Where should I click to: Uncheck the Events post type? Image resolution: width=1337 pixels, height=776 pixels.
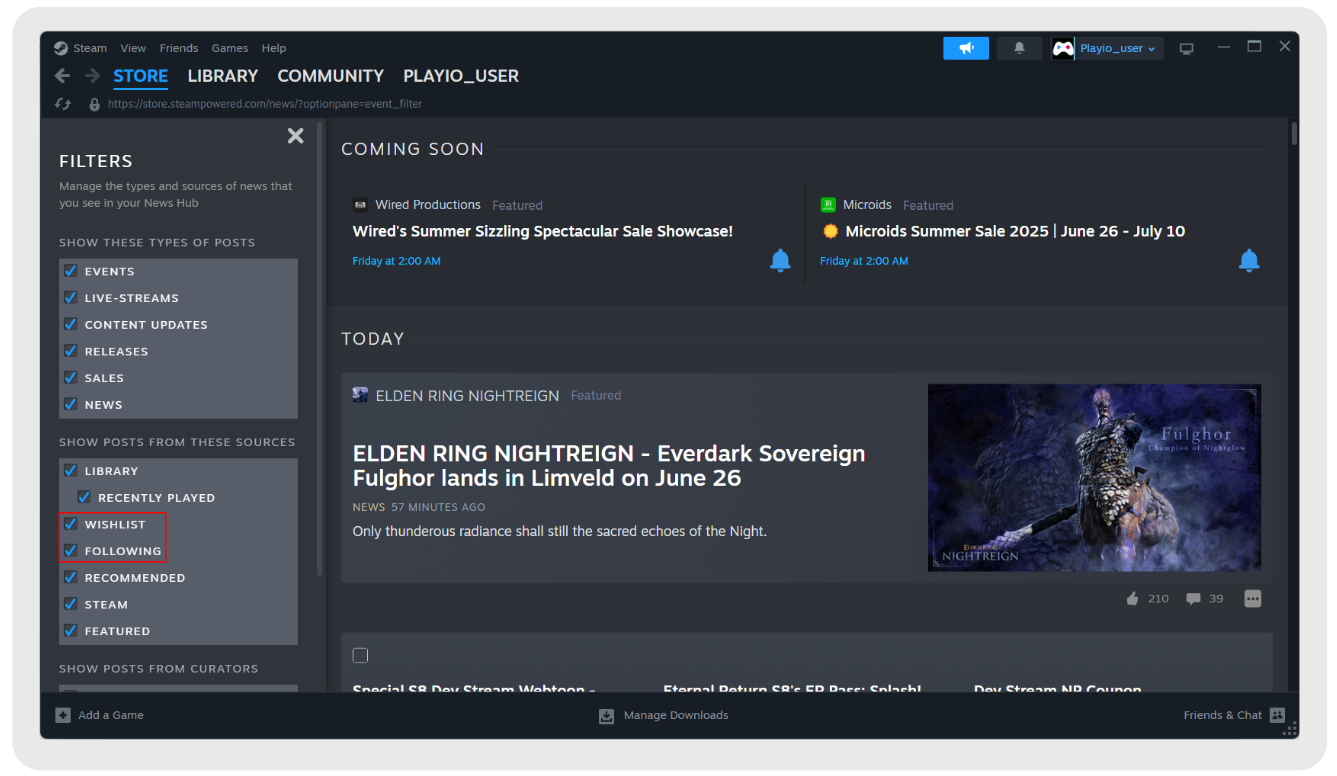[70, 271]
